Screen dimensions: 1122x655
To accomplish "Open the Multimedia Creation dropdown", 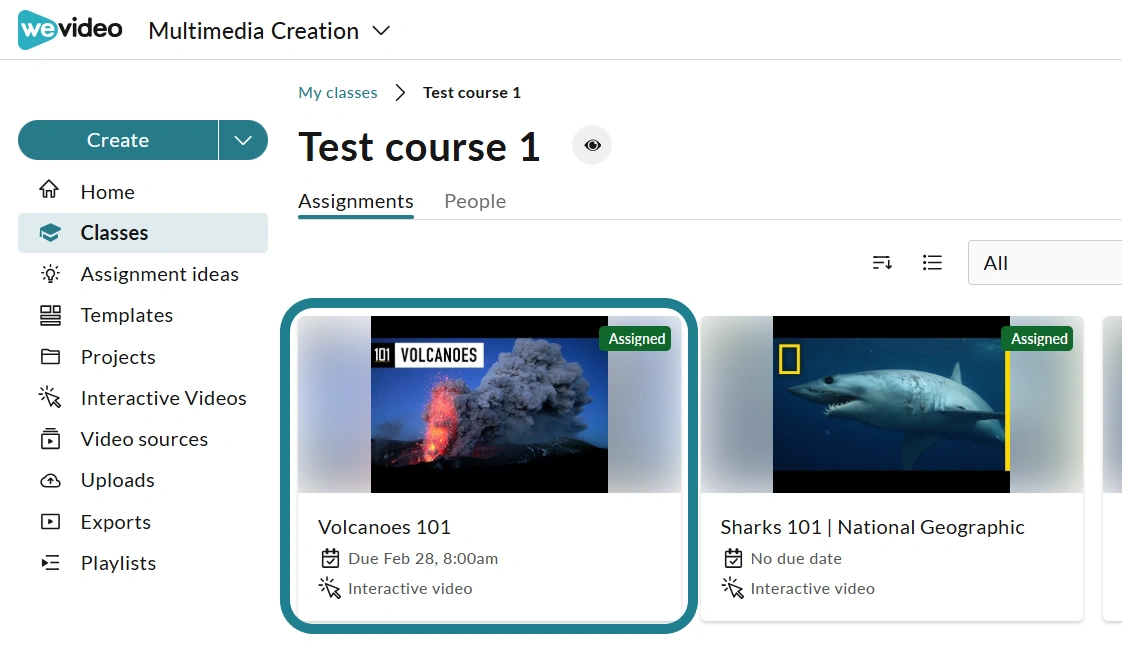I will pyautogui.click(x=269, y=31).
